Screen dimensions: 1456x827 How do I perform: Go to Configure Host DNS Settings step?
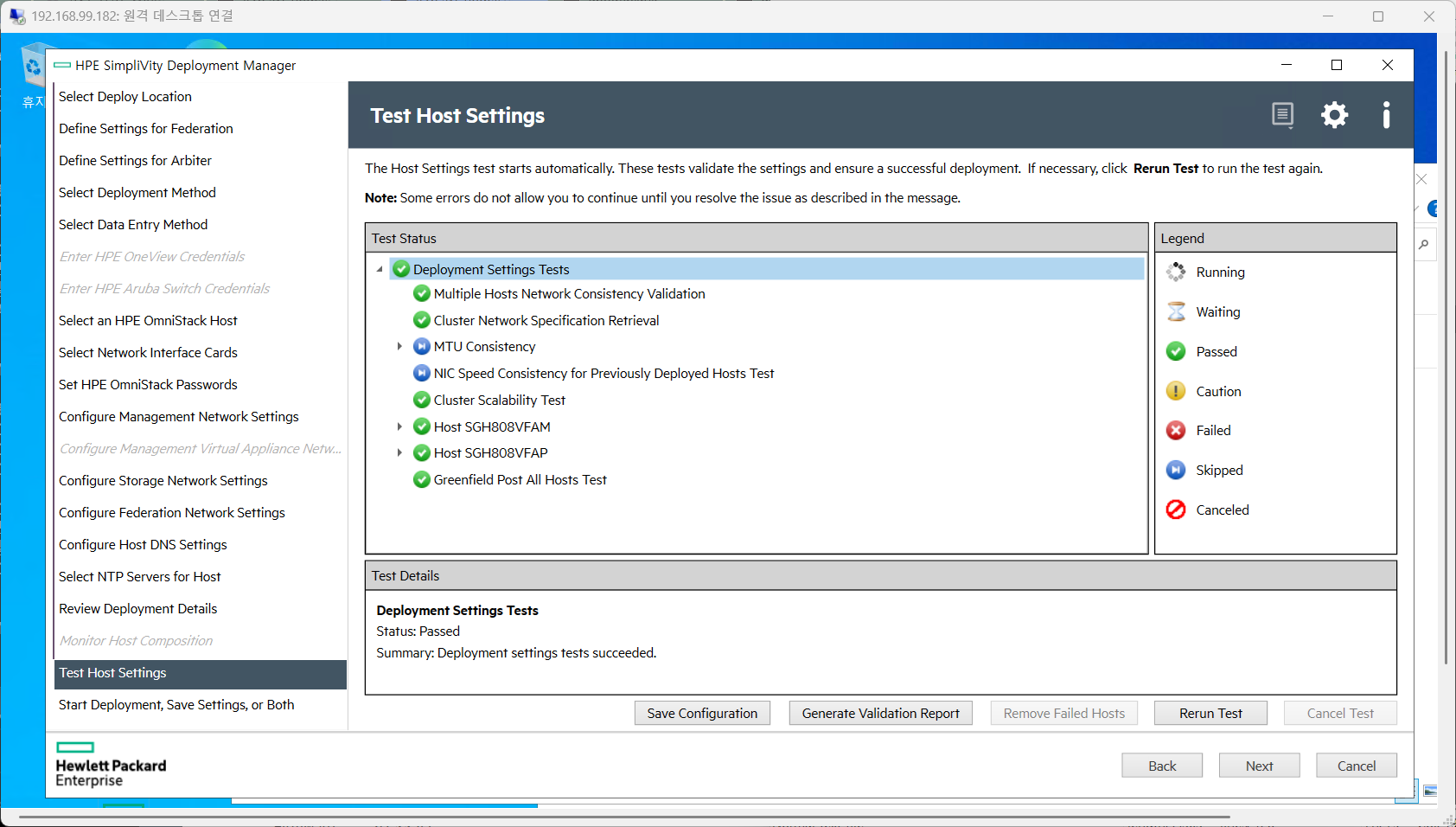pyautogui.click(x=143, y=545)
